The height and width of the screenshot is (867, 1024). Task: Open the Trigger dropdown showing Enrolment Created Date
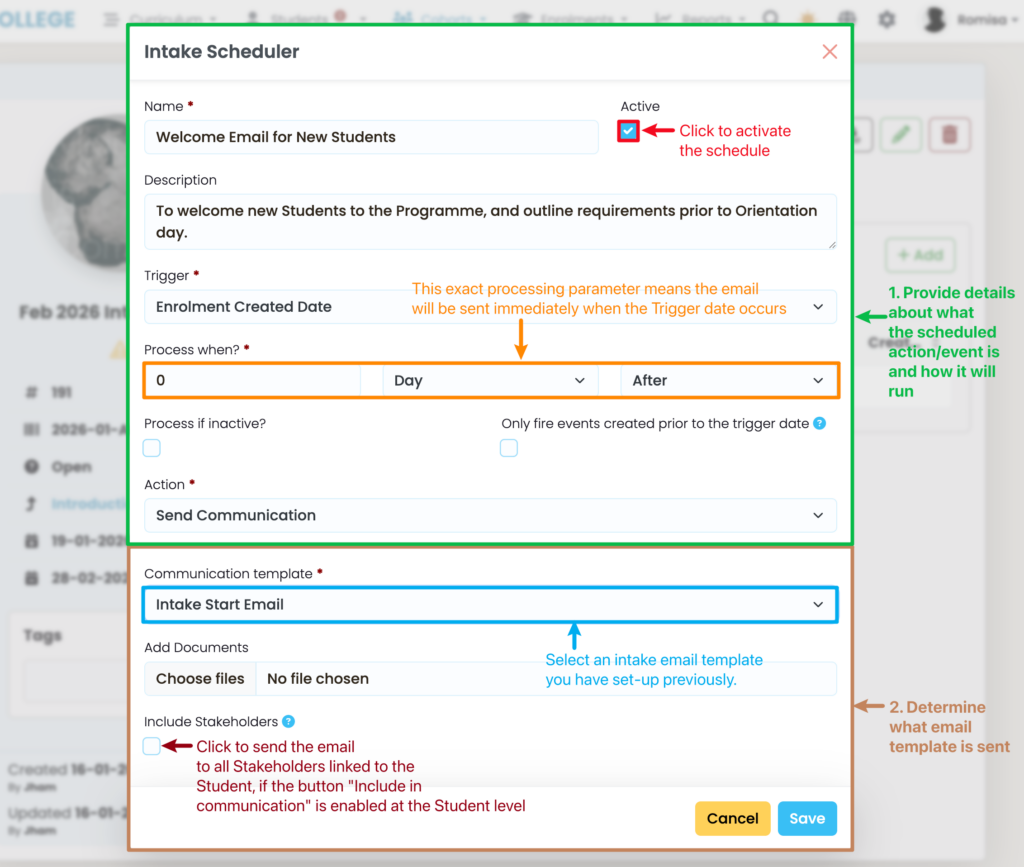tap(490, 307)
